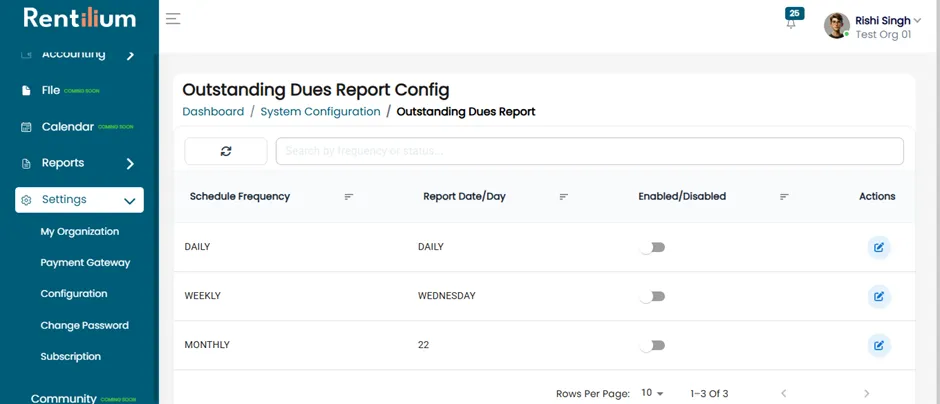Open Payment Gateway settings page
This screenshot has width=940, height=404.
[x=85, y=263]
